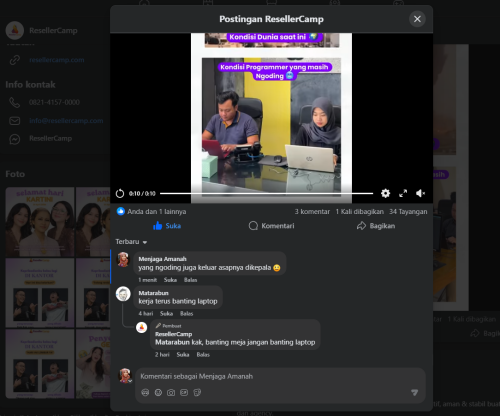Click info@resellercamp.com email link
The height and width of the screenshot is (416, 500).
pyautogui.click(x=66, y=121)
